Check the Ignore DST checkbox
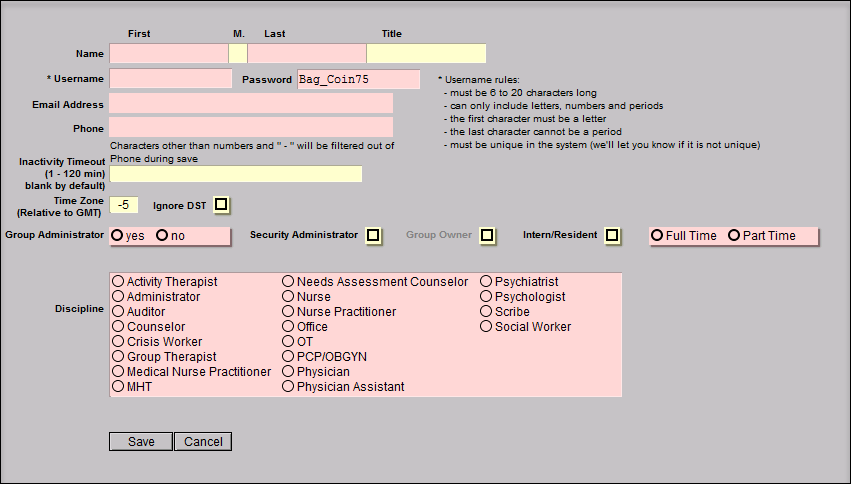This screenshot has height=484, width=851. [x=221, y=204]
